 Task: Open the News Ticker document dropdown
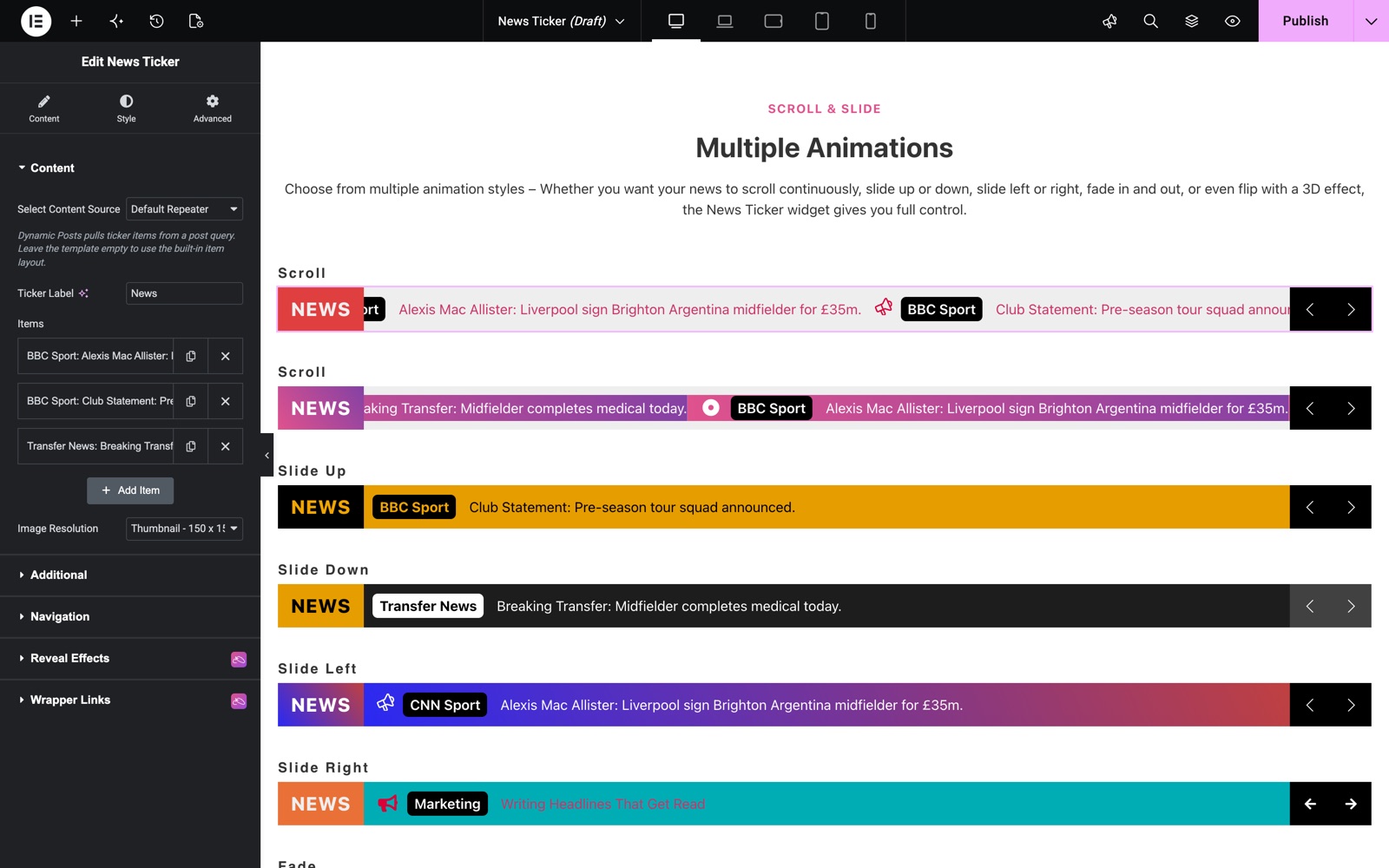(x=562, y=21)
